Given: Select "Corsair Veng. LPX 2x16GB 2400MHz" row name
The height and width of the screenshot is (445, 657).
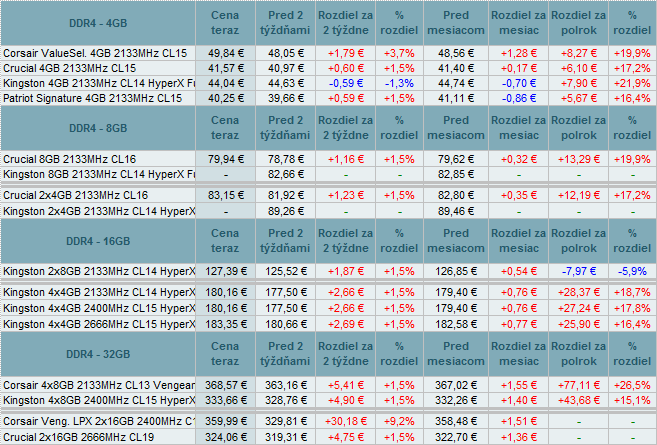Looking at the screenshot, I should point(99,421).
